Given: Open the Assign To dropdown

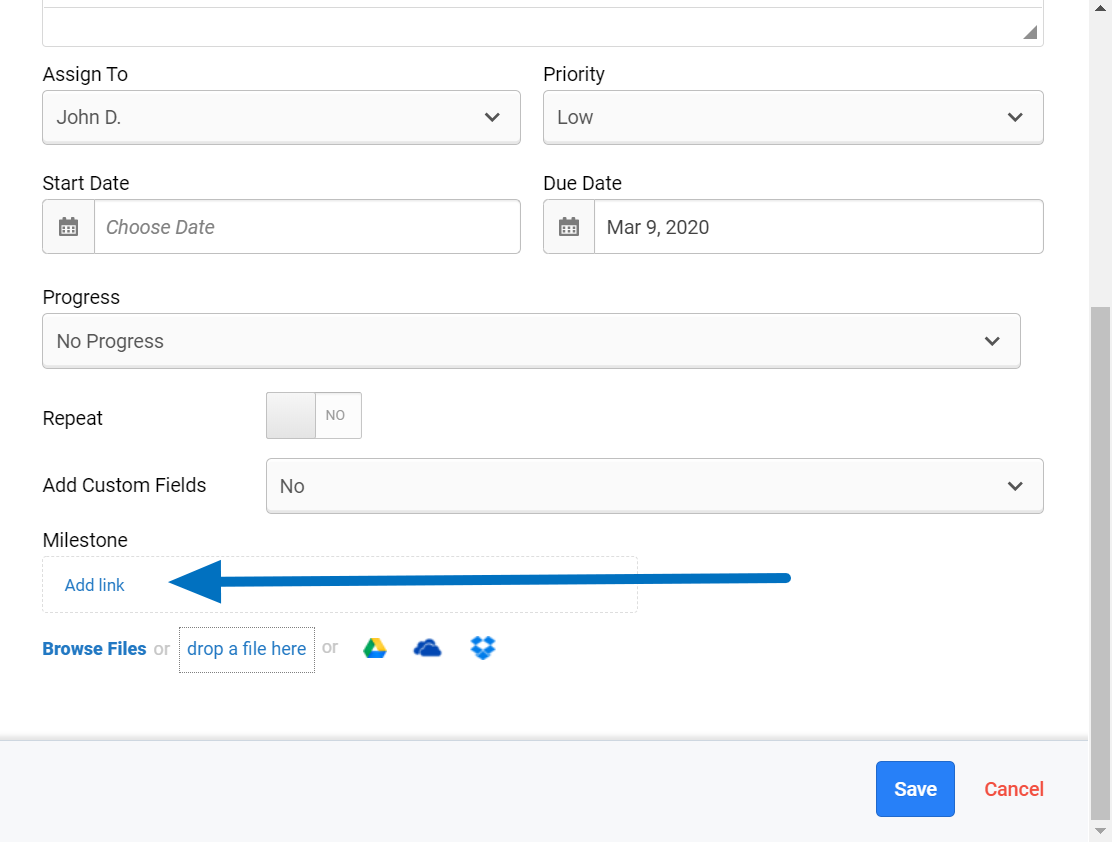Looking at the screenshot, I should click(x=281, y=117).
